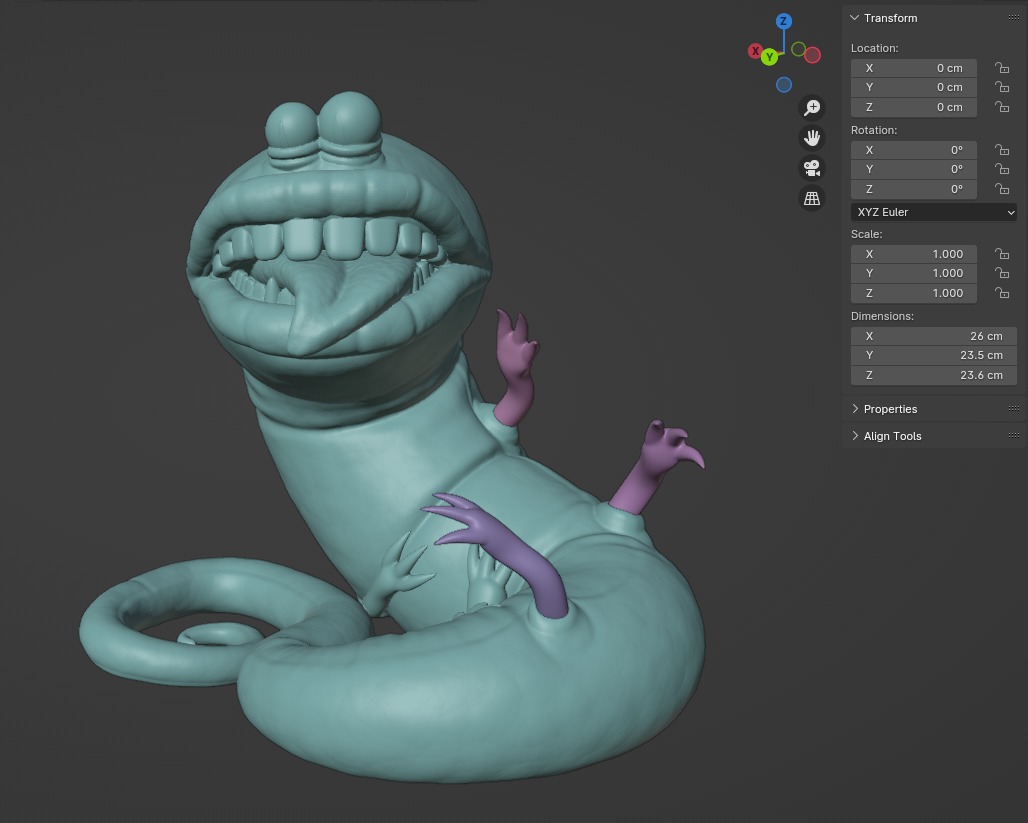1028x823 pixels.
Task: Click the Dimensions X 26 cm field
Action: pos(934,336)
